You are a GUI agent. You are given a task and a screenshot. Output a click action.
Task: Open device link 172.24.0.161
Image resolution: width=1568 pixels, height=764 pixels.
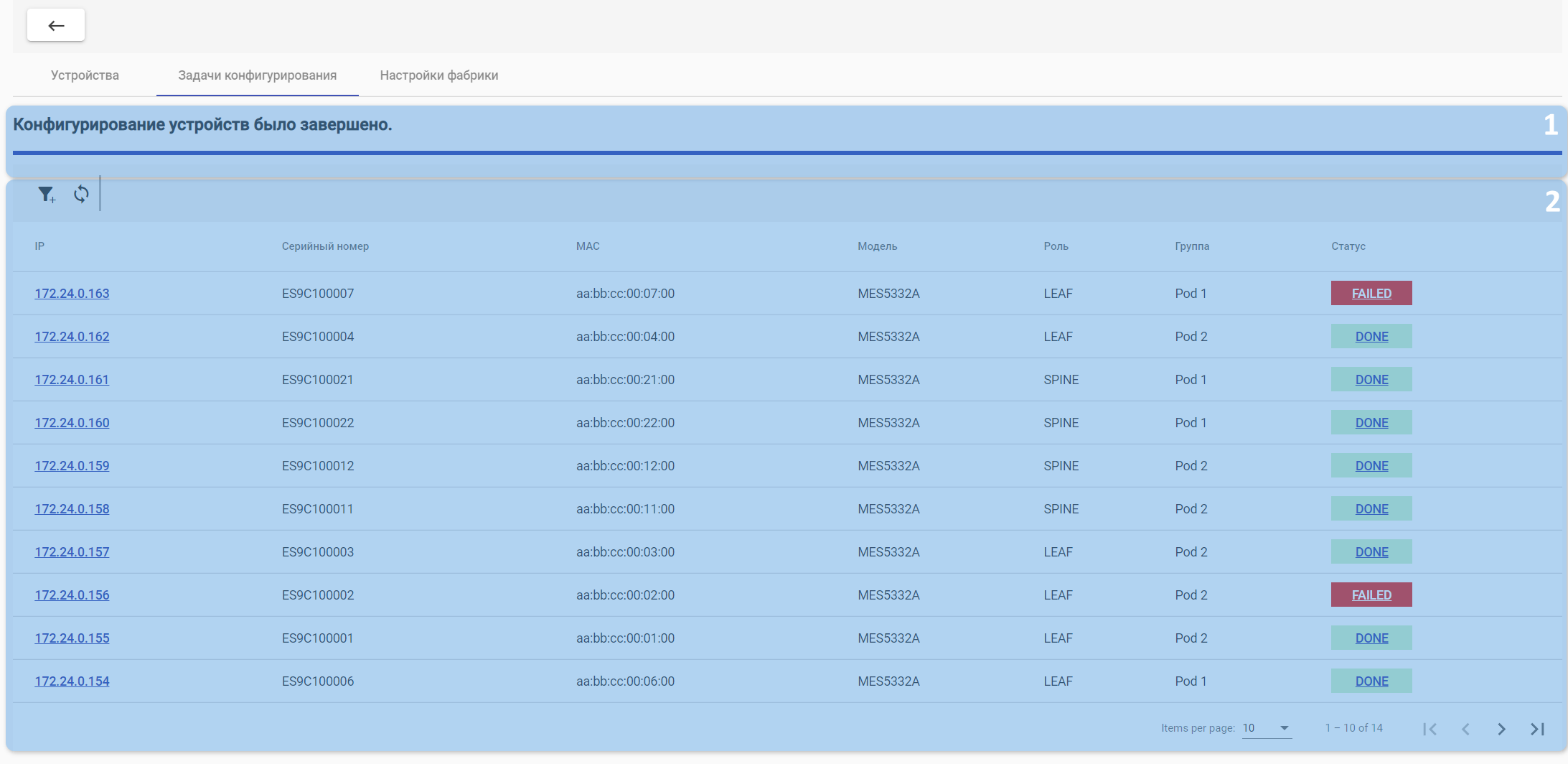[x=72, y=380]
